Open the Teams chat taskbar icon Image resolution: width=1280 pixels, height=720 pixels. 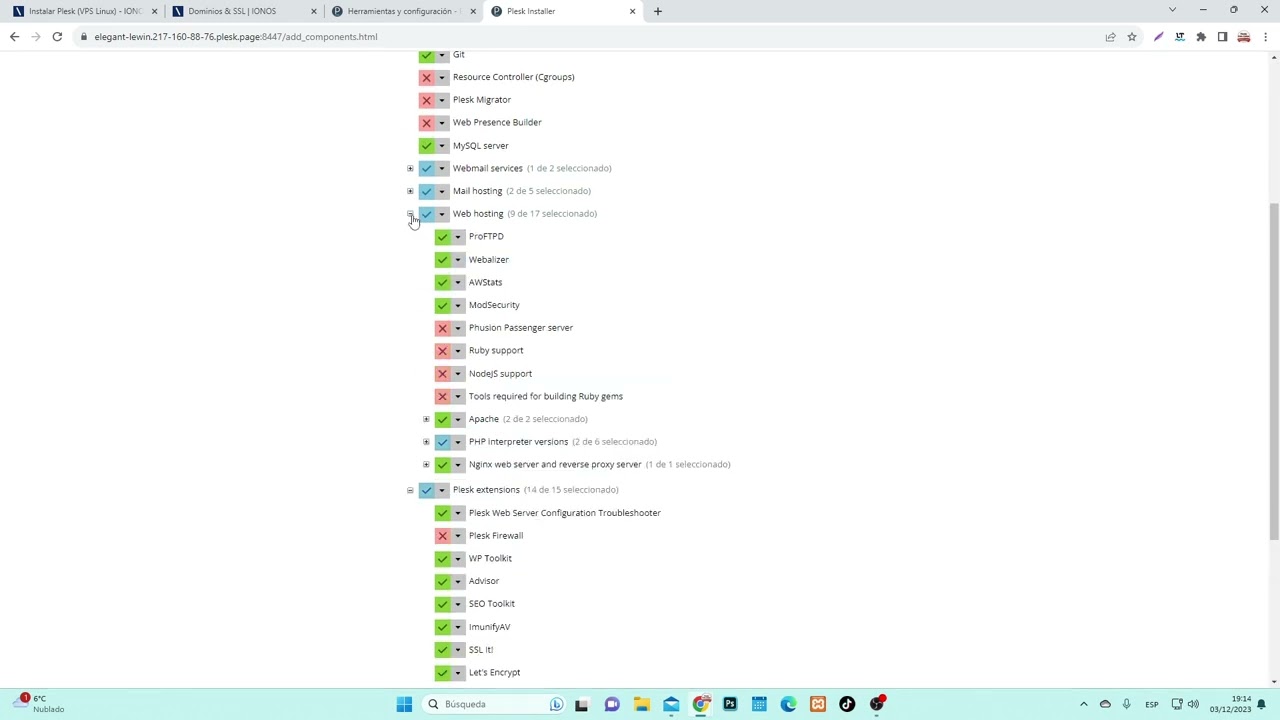[x=612, y=704]
